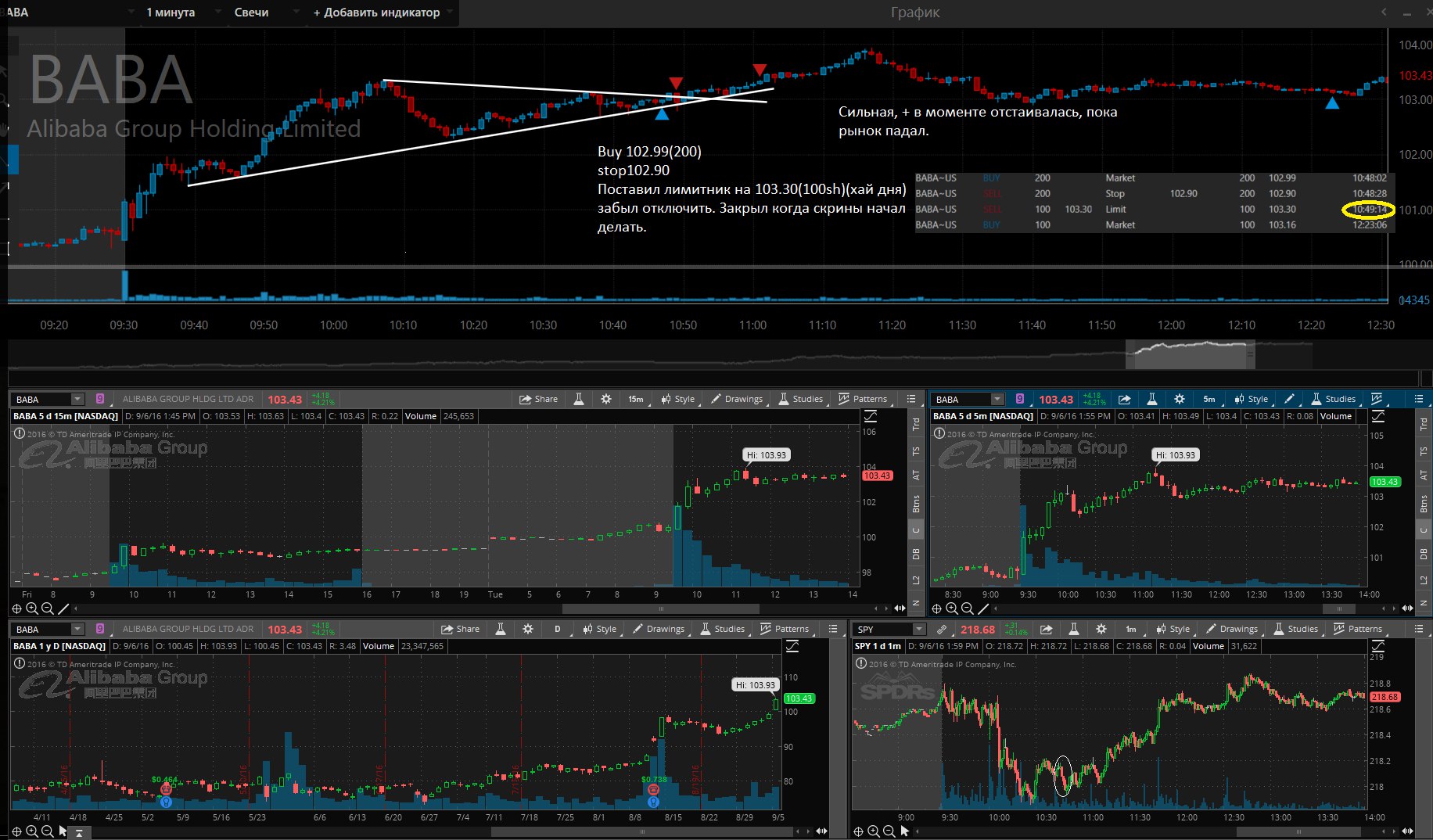Viewport: 1433px width, 840px height.
Task: Open the D timeframe selector in BABA daily panel
Action: pos(558,629)
